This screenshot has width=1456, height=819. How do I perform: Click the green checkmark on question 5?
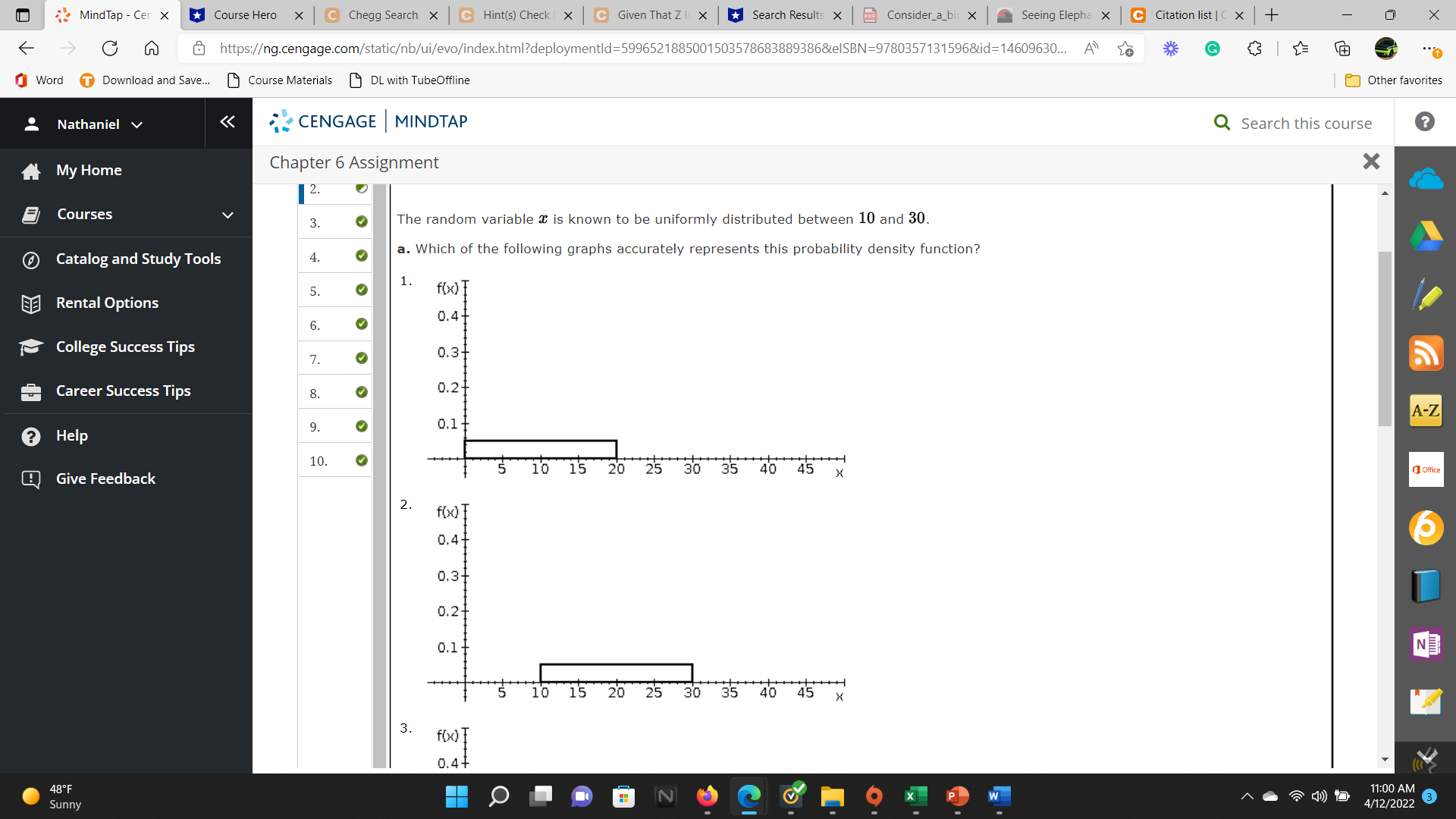pyautogui.click(x=361, y=290)
